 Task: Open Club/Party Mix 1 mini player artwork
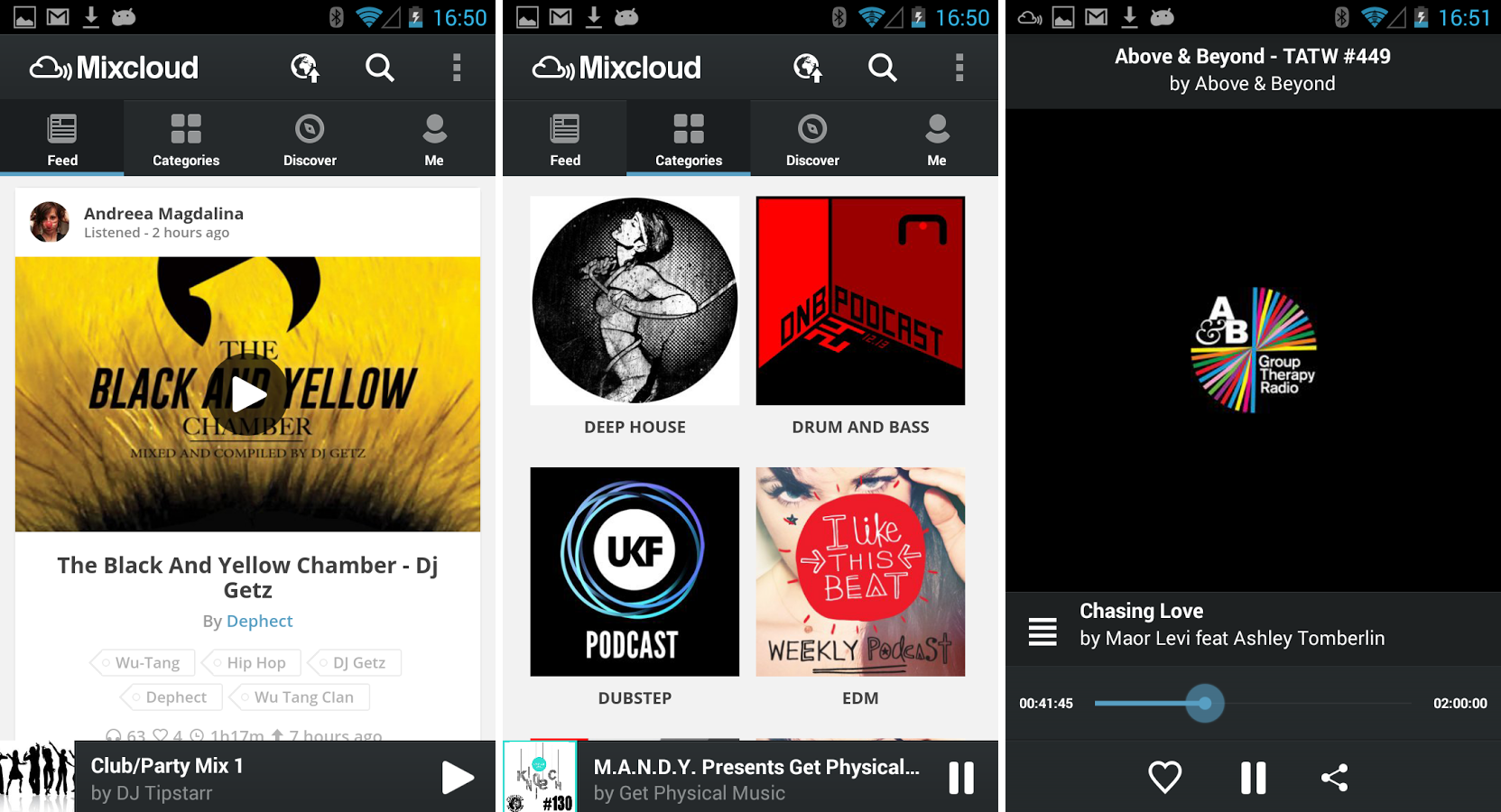(x=37, y=777)
